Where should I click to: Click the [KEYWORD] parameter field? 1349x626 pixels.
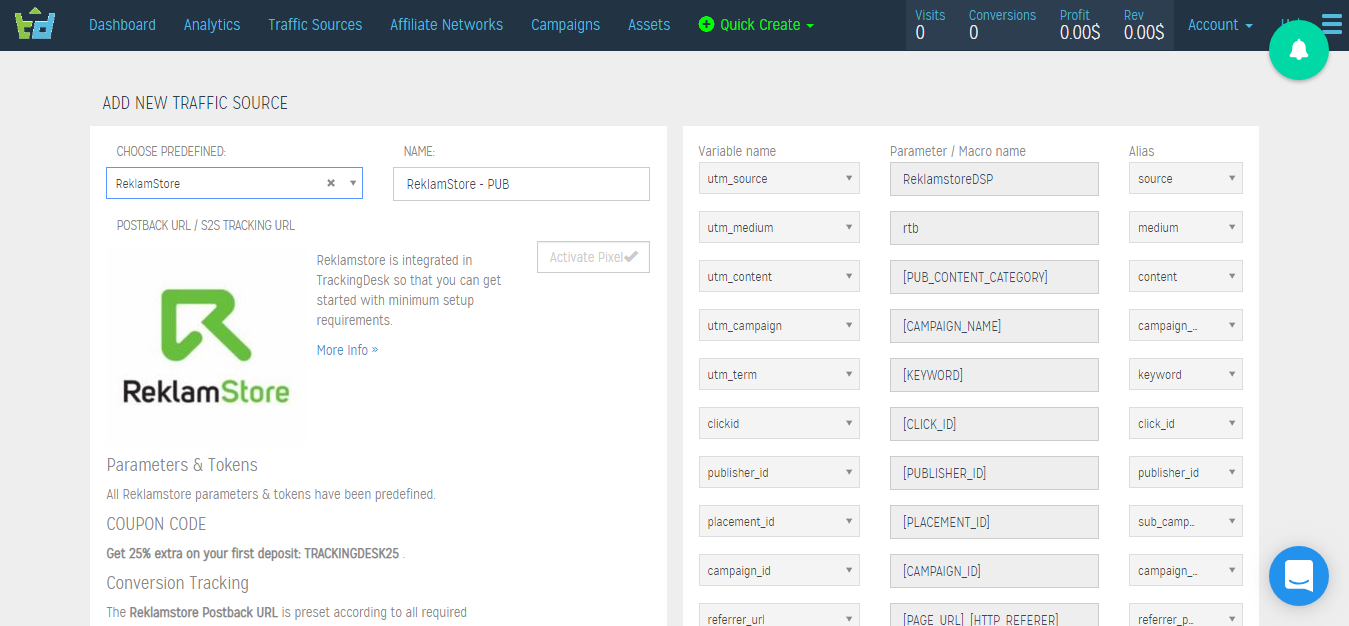tap(994, 375)
